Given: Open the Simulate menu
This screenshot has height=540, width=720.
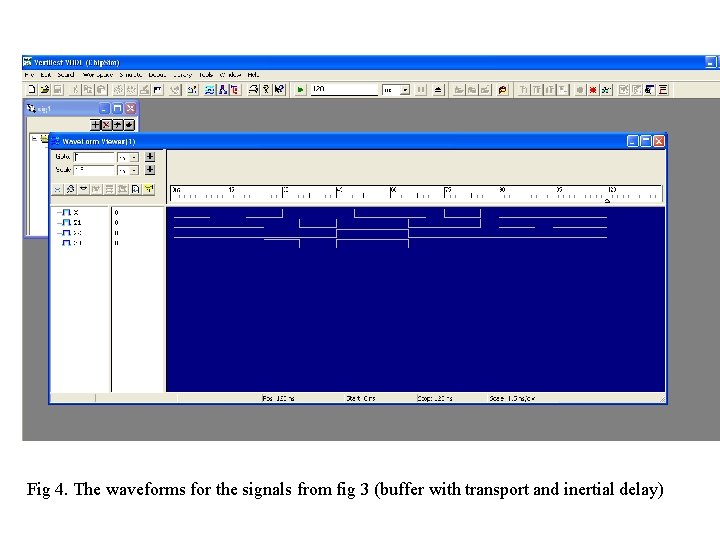Looking at the screenshot, I should [x=131, y=75].
